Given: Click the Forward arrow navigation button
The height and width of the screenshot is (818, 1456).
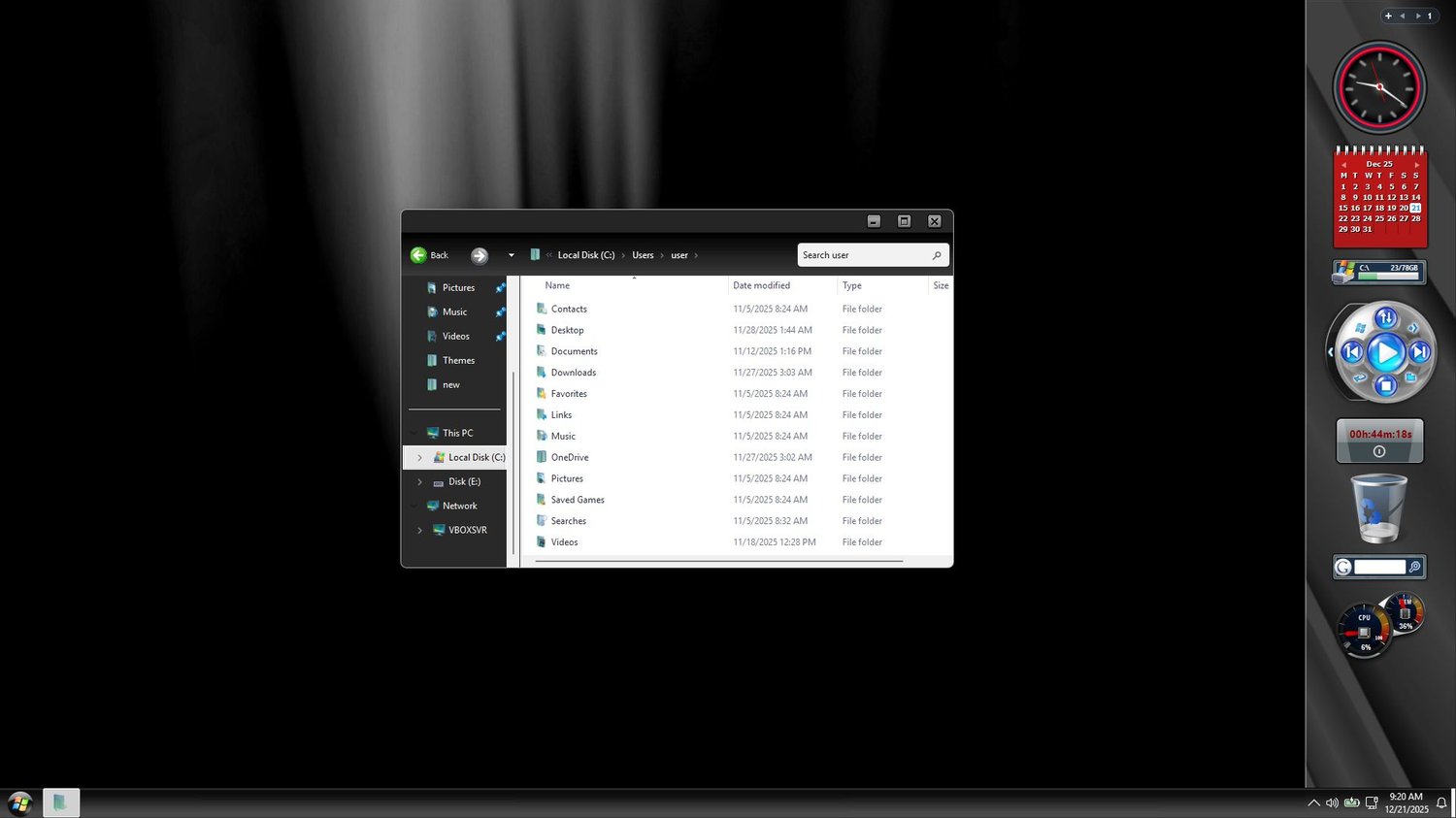Looking at the screenshot, I should click(480, 255).
